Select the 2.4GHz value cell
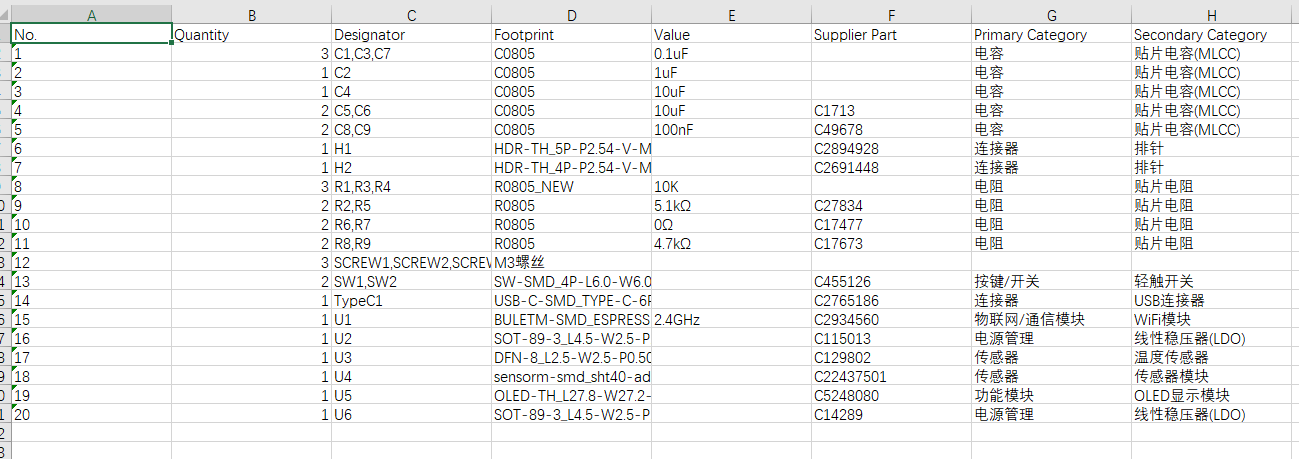This screenshot has height=459, width=1299. click(x=731, y=320)
